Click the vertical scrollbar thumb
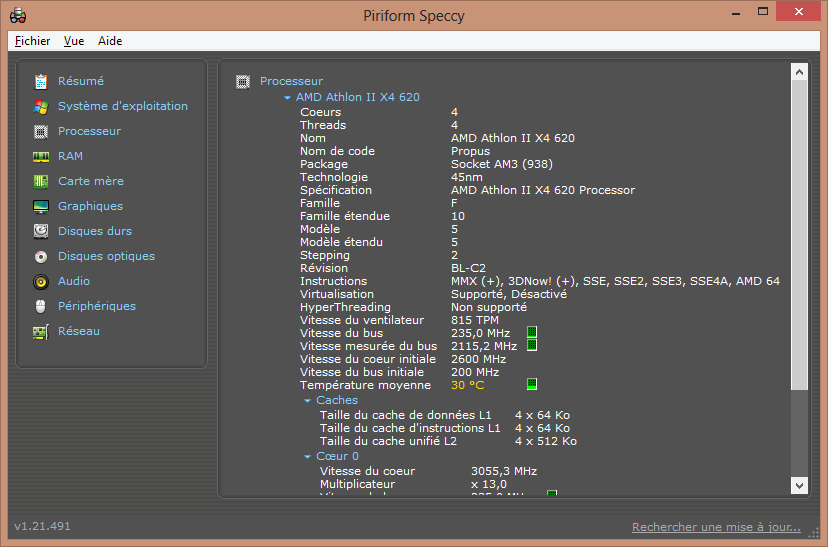The height and width of the screenshot is (547, 828). pos(799,235)
